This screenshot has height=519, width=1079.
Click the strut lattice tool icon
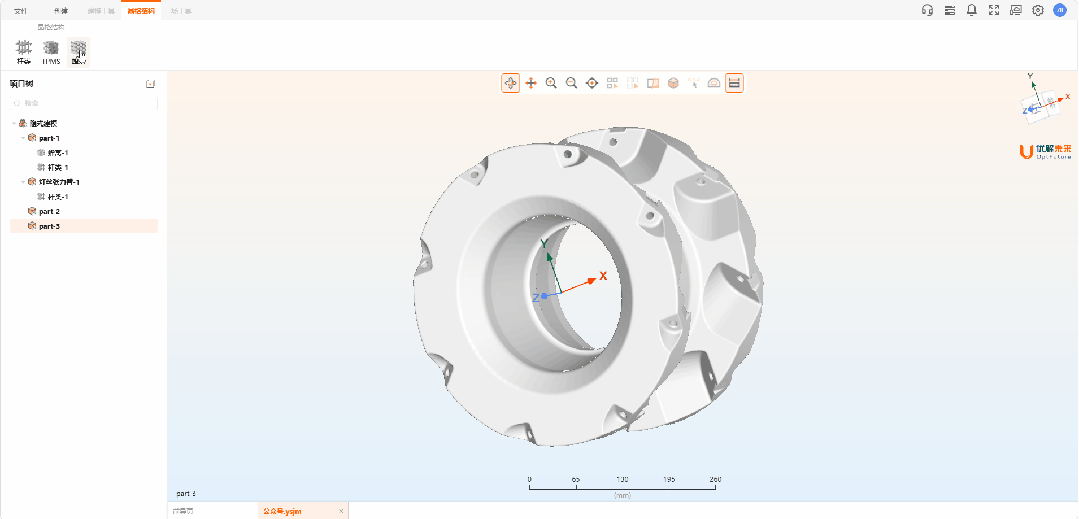(24, 52)
